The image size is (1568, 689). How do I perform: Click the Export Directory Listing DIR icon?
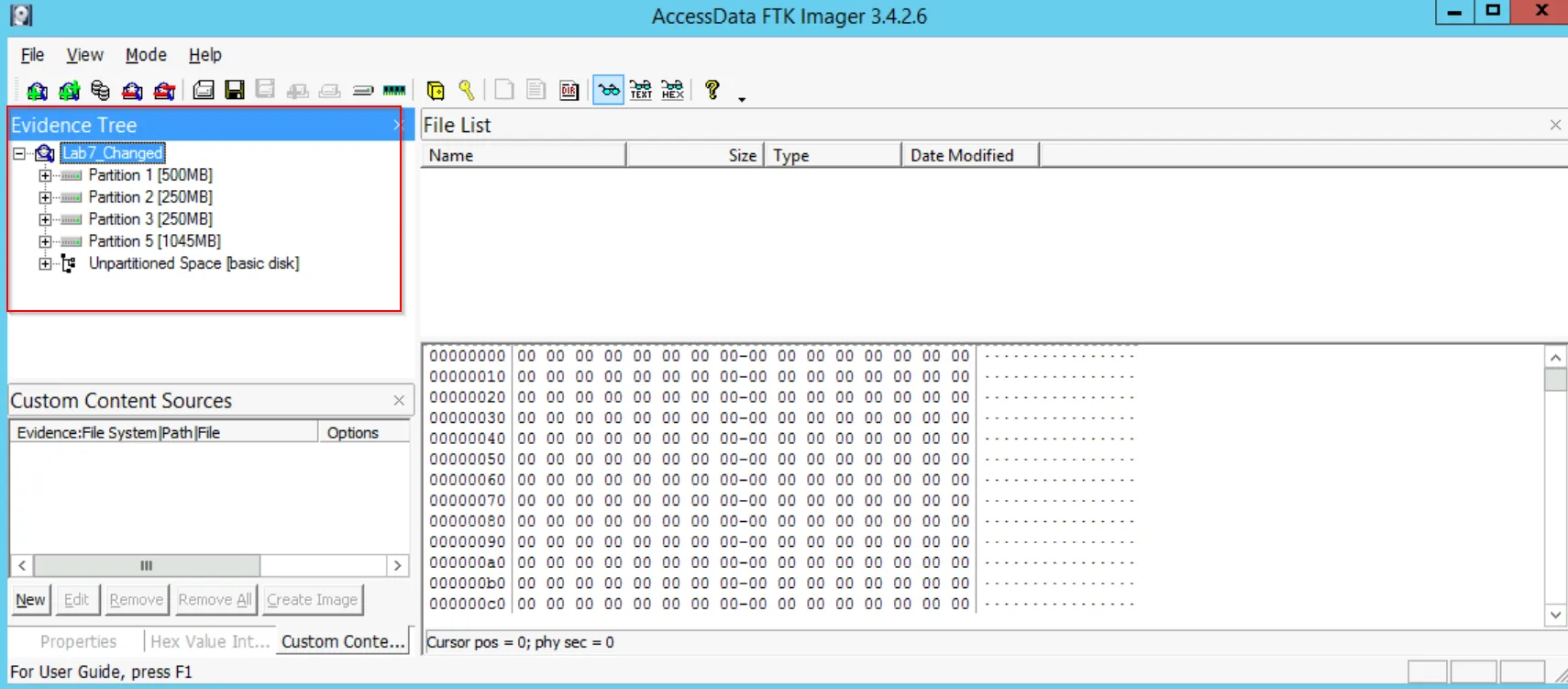click(569, 90)
